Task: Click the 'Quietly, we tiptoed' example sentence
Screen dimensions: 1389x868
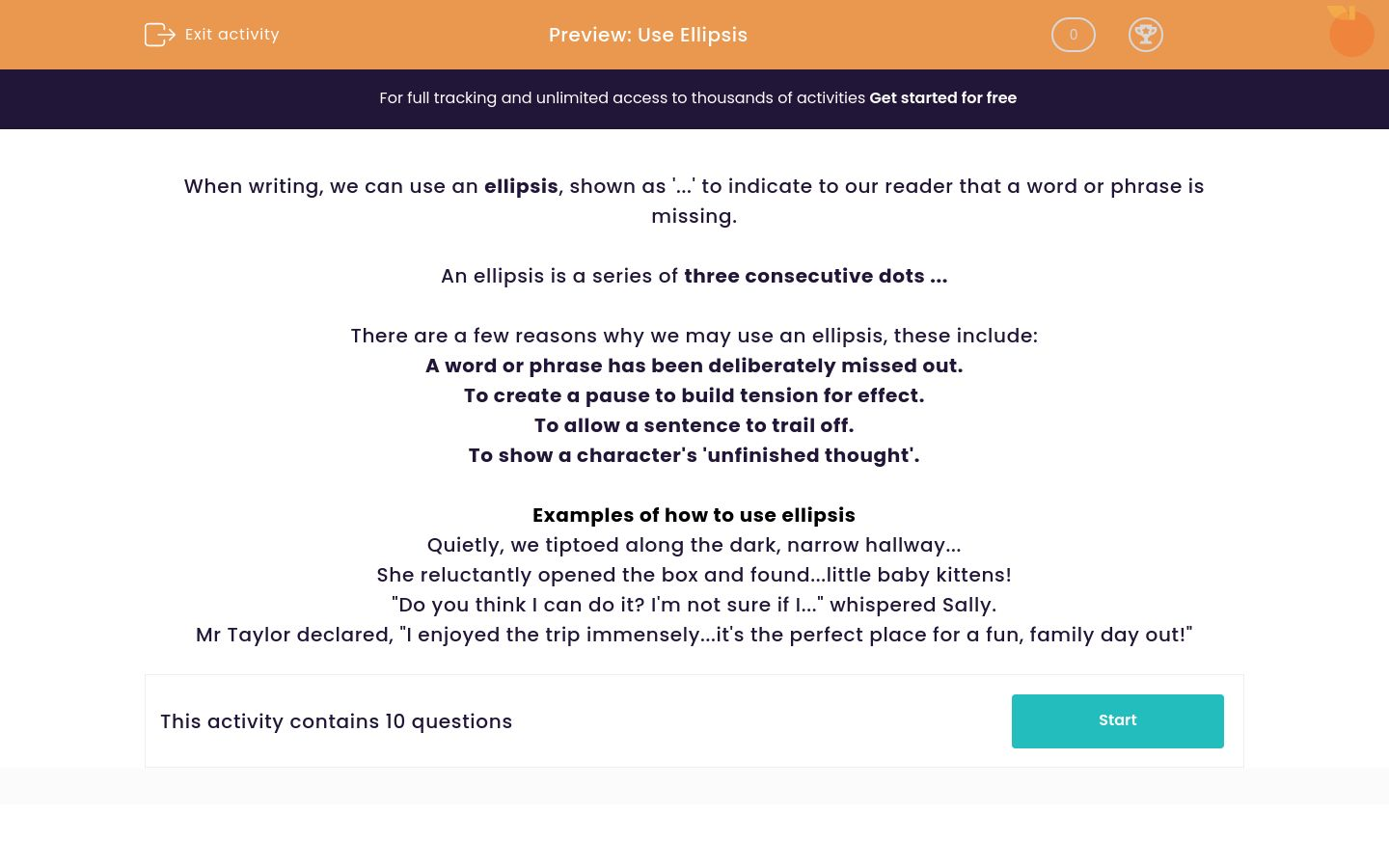Action: (694, 545)
